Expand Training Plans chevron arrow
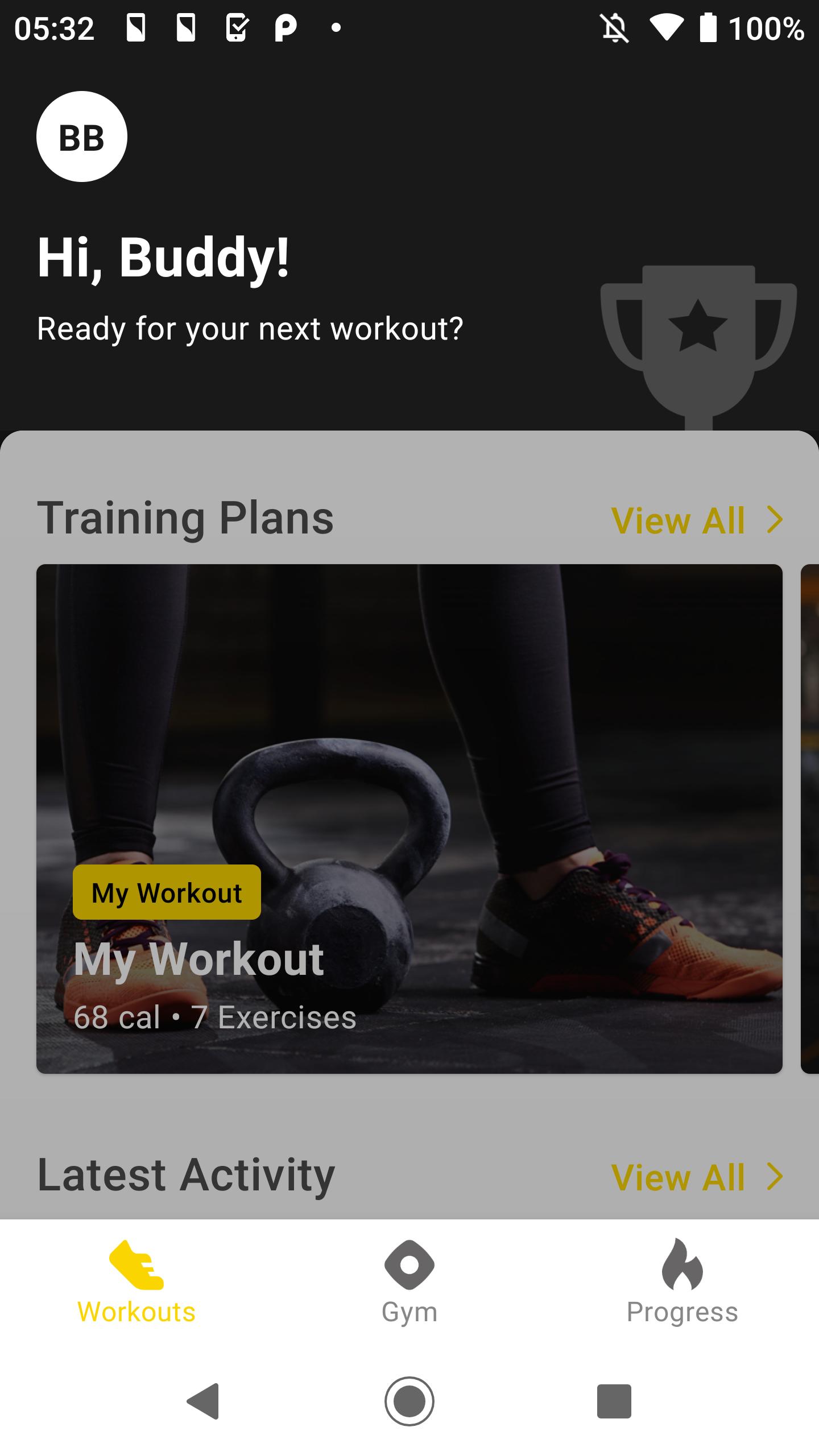This screenshot has height=1456, width=819. pyautogui.click(x=775, y=520)
